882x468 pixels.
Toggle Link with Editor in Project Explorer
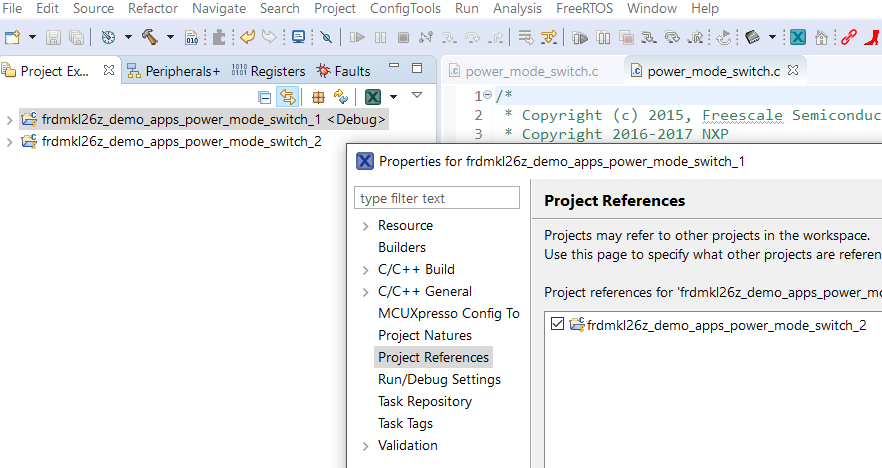point(287,97)
